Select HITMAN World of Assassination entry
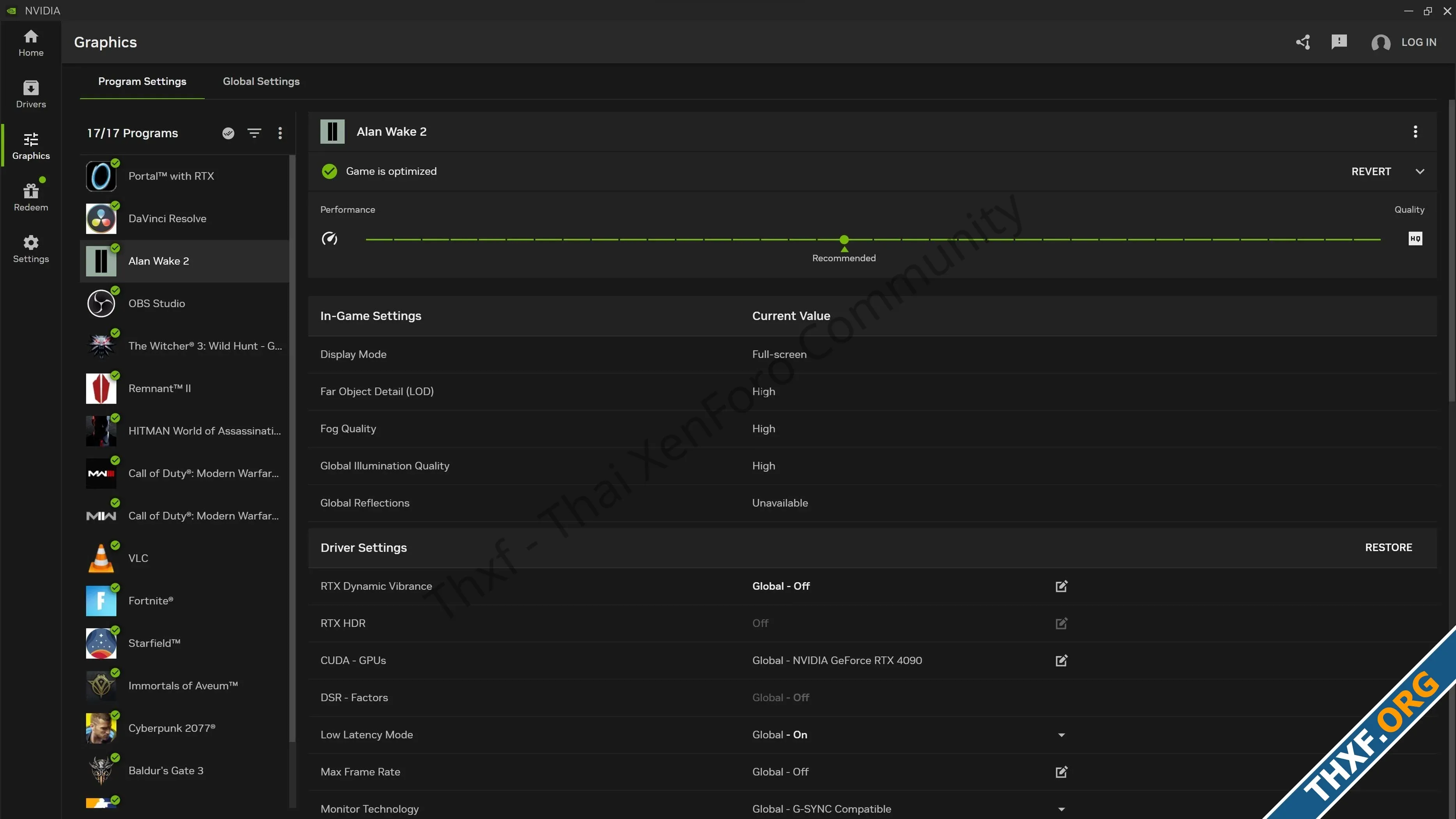The height and width of the screenshot is (819, 1456). click(x=185, y=431)
